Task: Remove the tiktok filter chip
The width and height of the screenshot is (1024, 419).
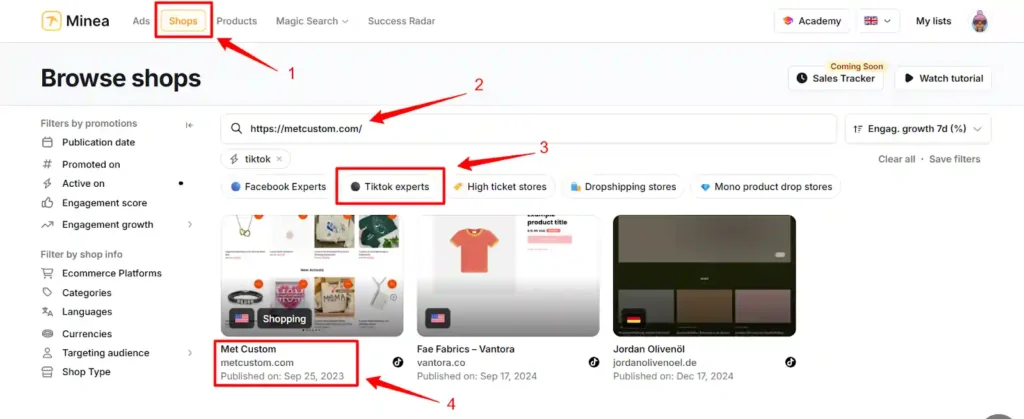Action: (x=279, y=159)
